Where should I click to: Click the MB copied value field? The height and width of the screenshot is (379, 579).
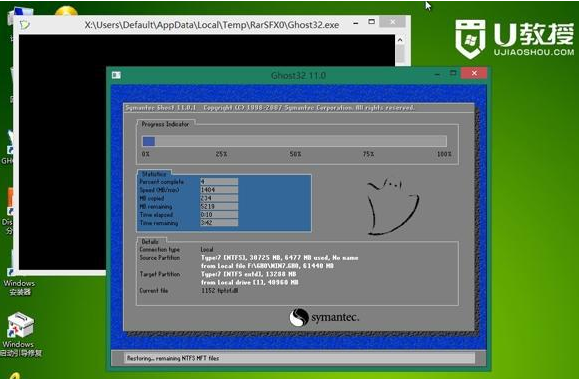(x=219, y=198)
